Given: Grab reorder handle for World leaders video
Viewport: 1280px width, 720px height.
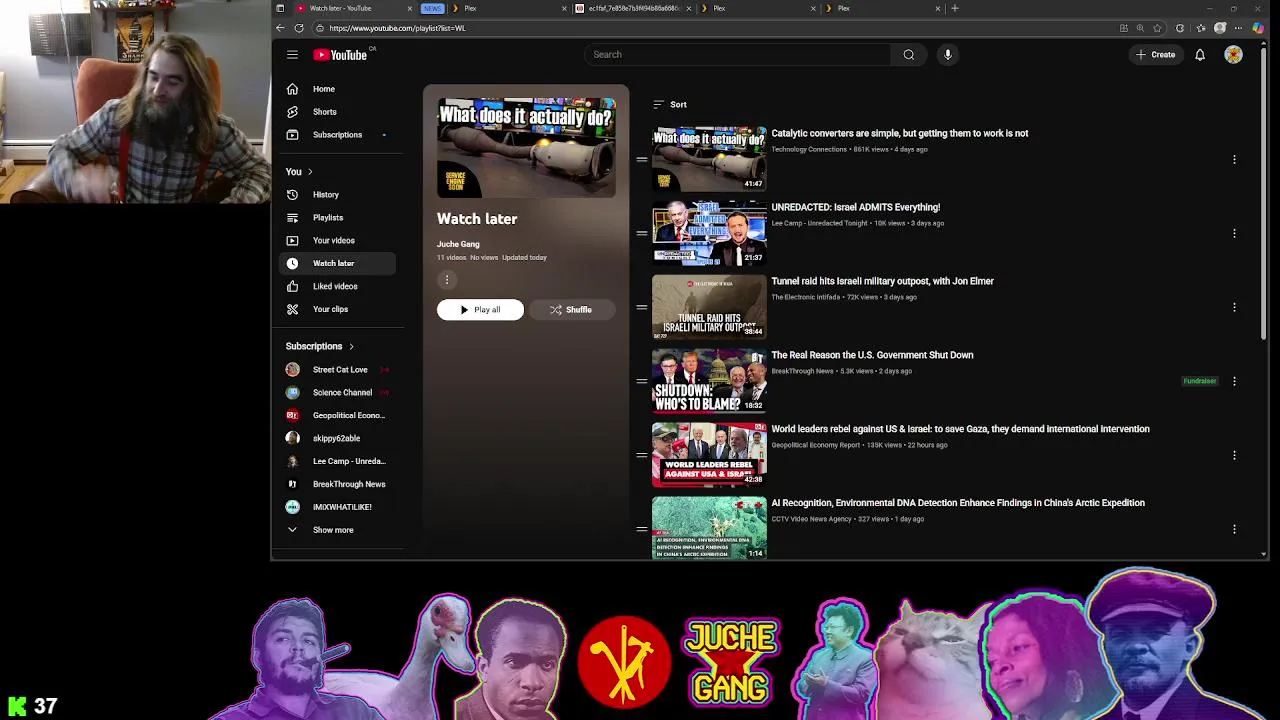Looking at the screenshot, I should click(x=642, y=455).
